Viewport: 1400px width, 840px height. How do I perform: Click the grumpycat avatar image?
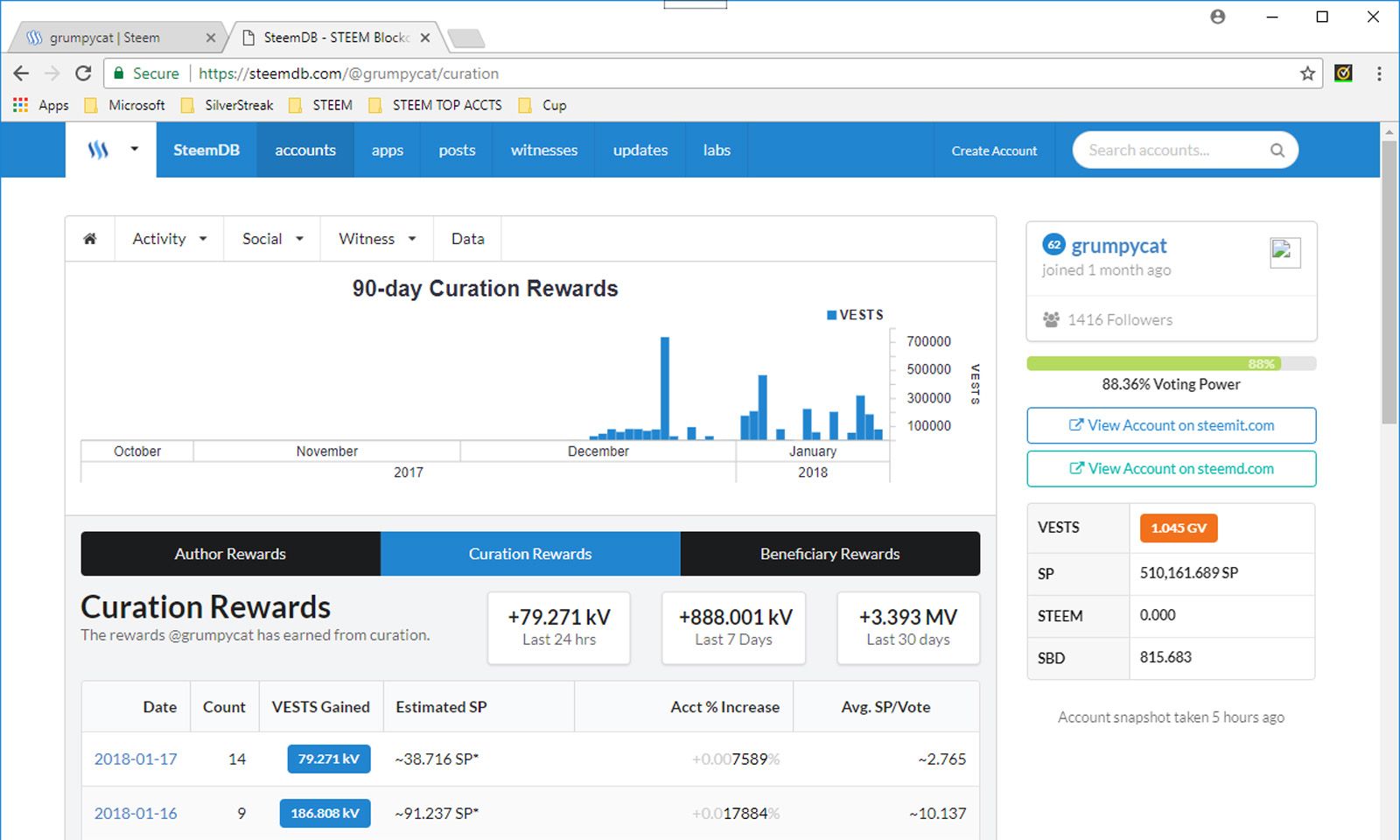click(1284, 253)
